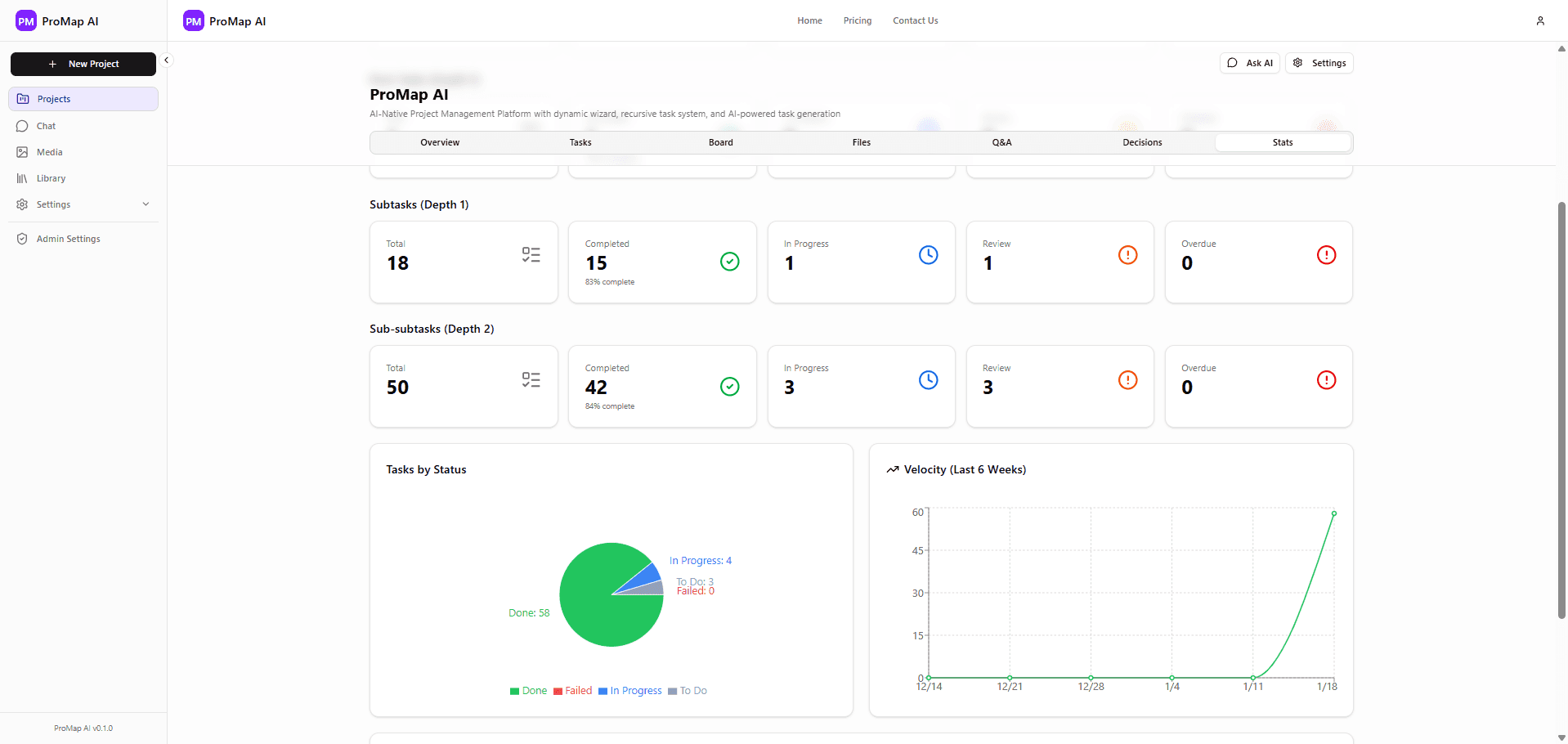Click the Projects folder icon in sidebar
This screenshot has height=744, width=1568.
(x=23, y=98)
